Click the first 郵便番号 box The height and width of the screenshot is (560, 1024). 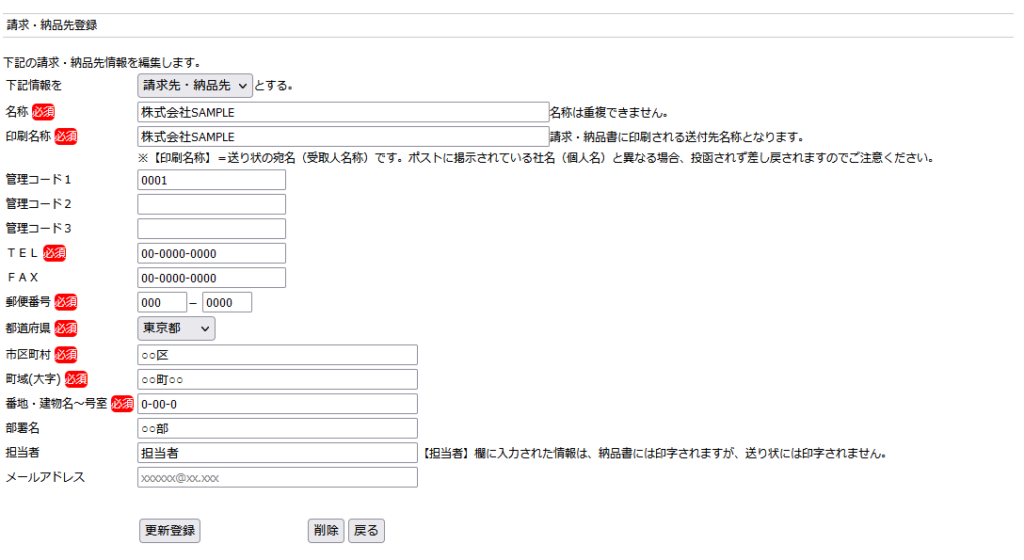162,303
